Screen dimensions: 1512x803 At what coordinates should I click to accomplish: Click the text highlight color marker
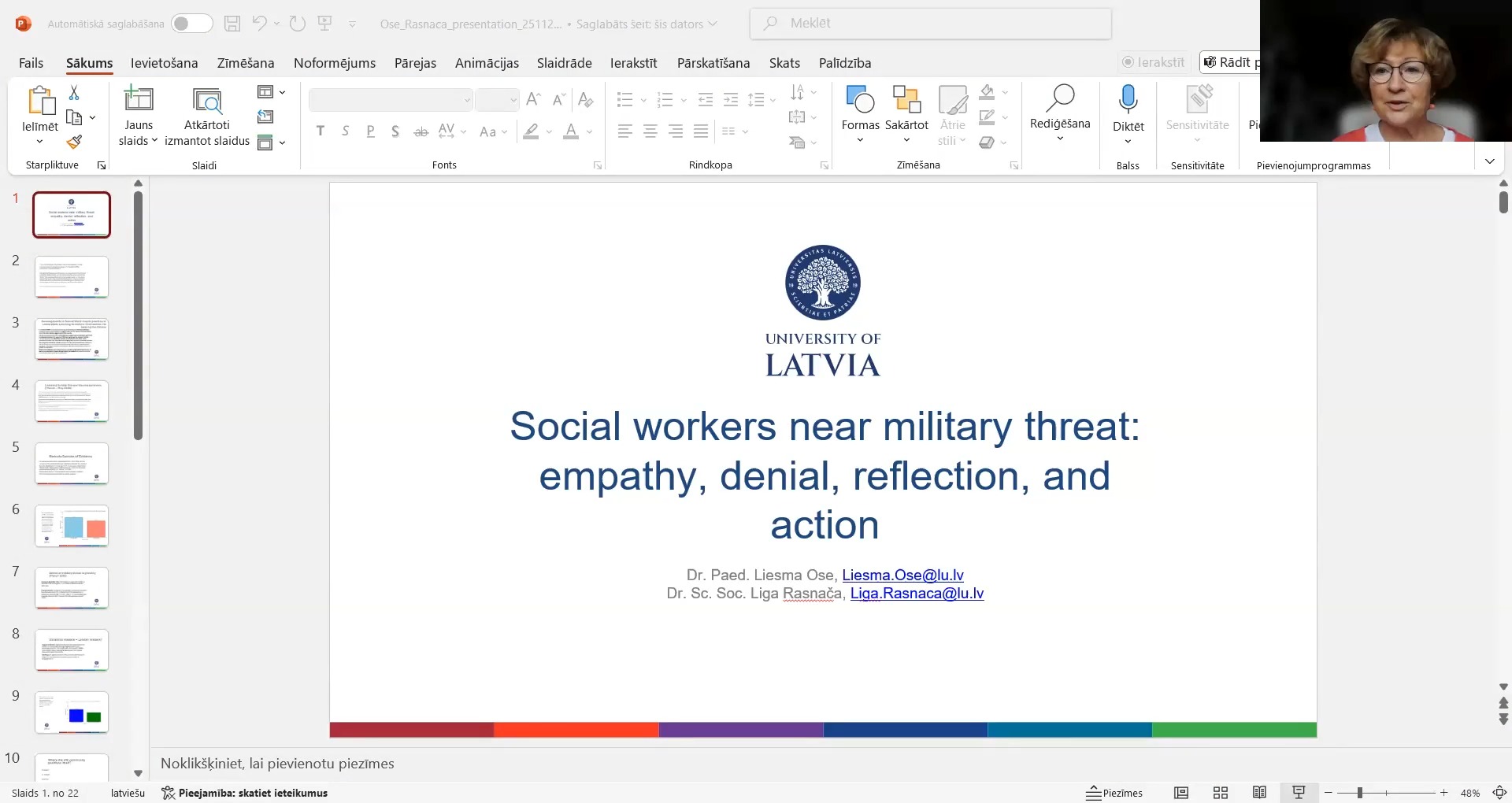532,131
